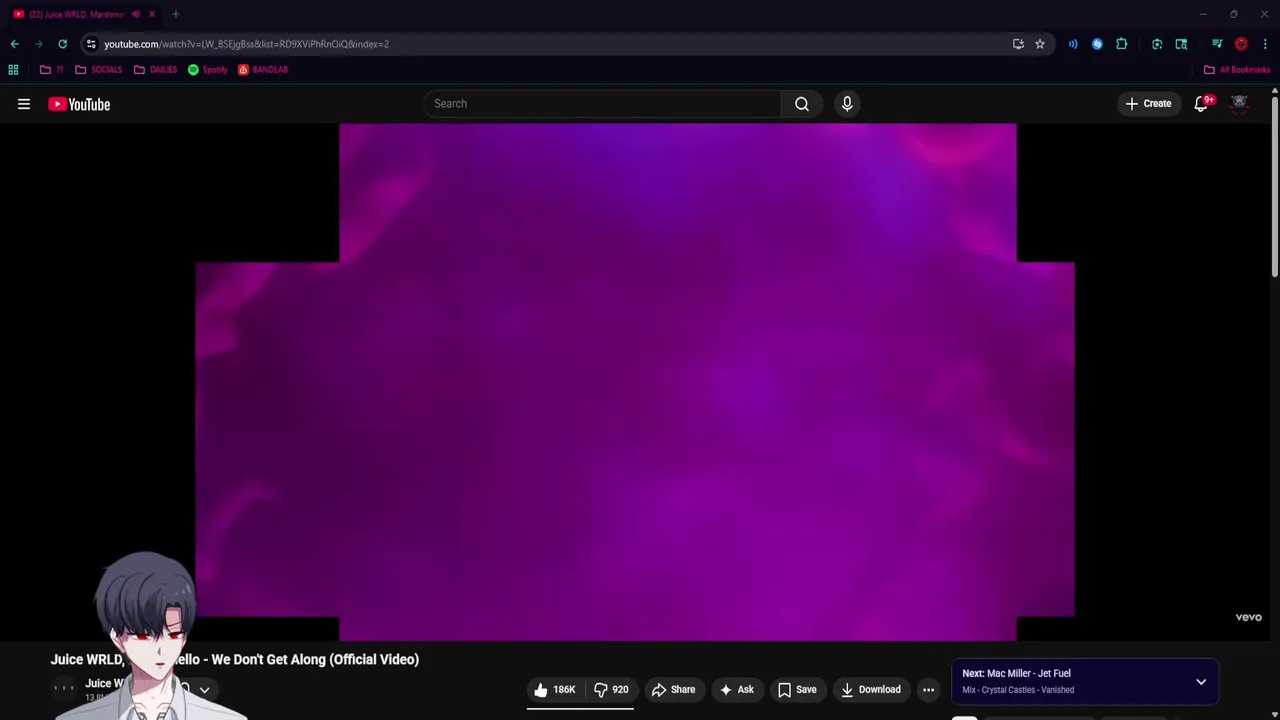Click the YouTube search input field

coord(602,104)
